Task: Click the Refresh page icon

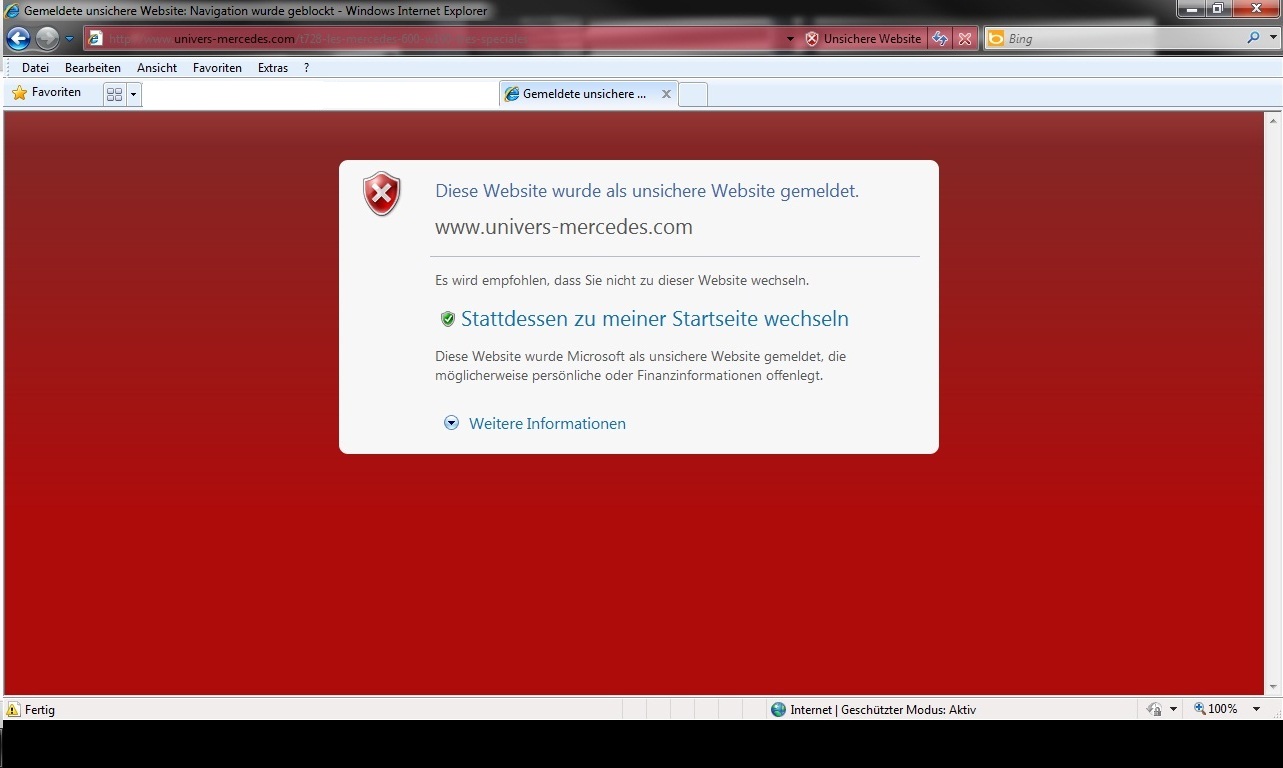Action: [x=940, y=39]
